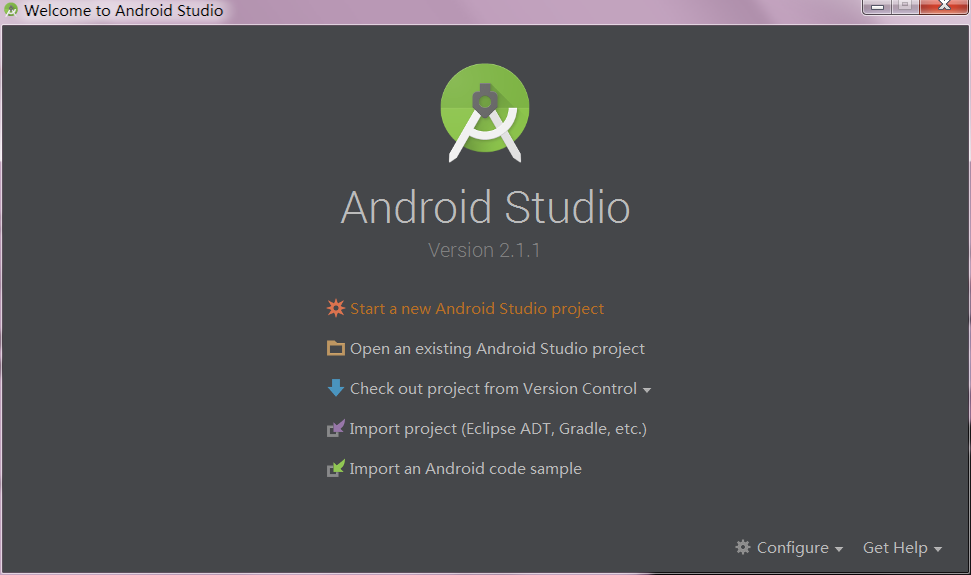Click the green import code sample icon
Image resolution: width=971 pixels, height=575 pixels.
[336, 469]
